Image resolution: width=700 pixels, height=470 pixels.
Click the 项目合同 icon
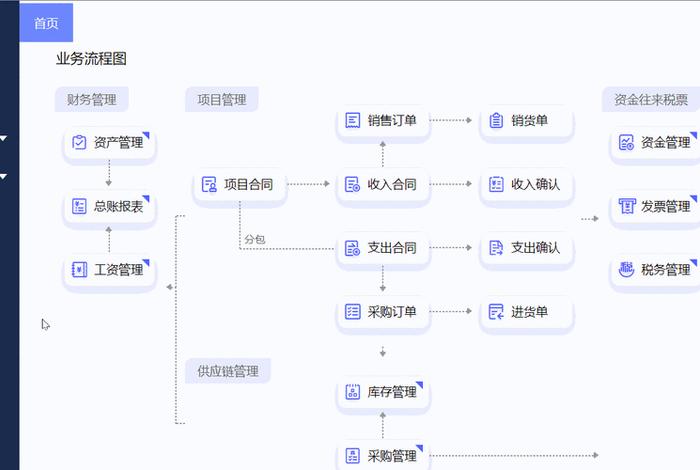click(209, 184)
